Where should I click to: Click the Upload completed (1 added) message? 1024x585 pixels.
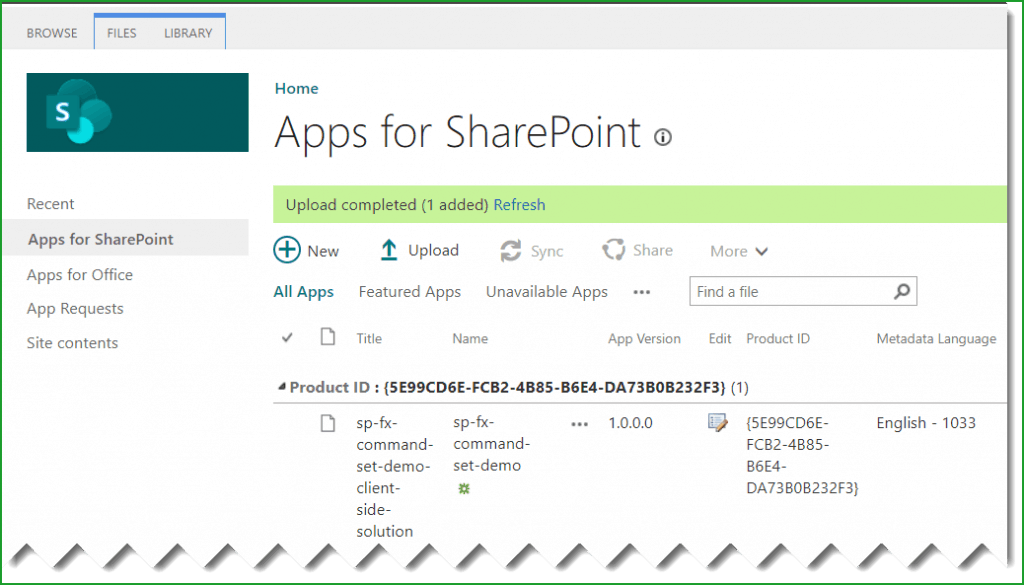tap(387, 205)
